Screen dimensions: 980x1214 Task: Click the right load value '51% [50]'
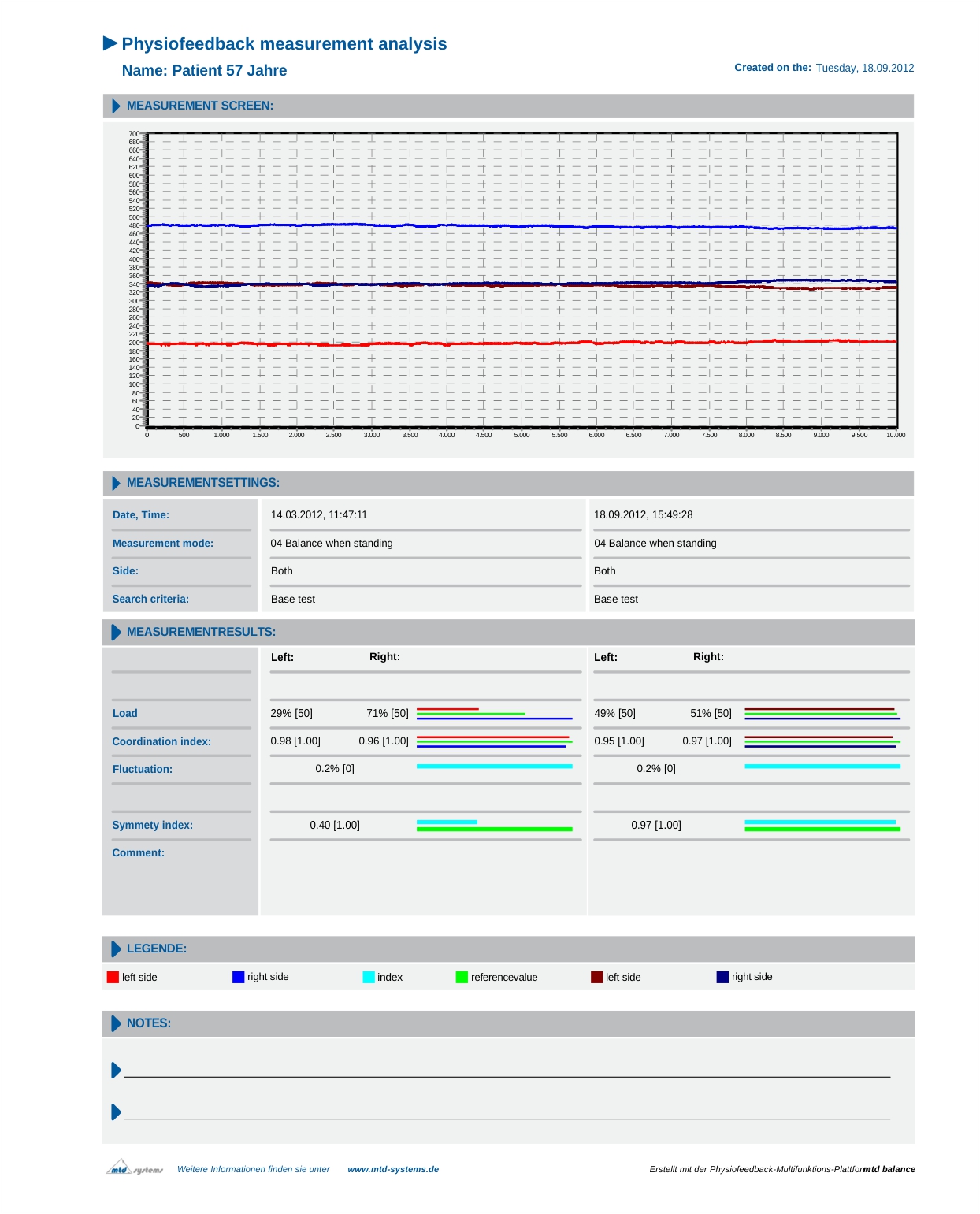(x=711, y=714)
